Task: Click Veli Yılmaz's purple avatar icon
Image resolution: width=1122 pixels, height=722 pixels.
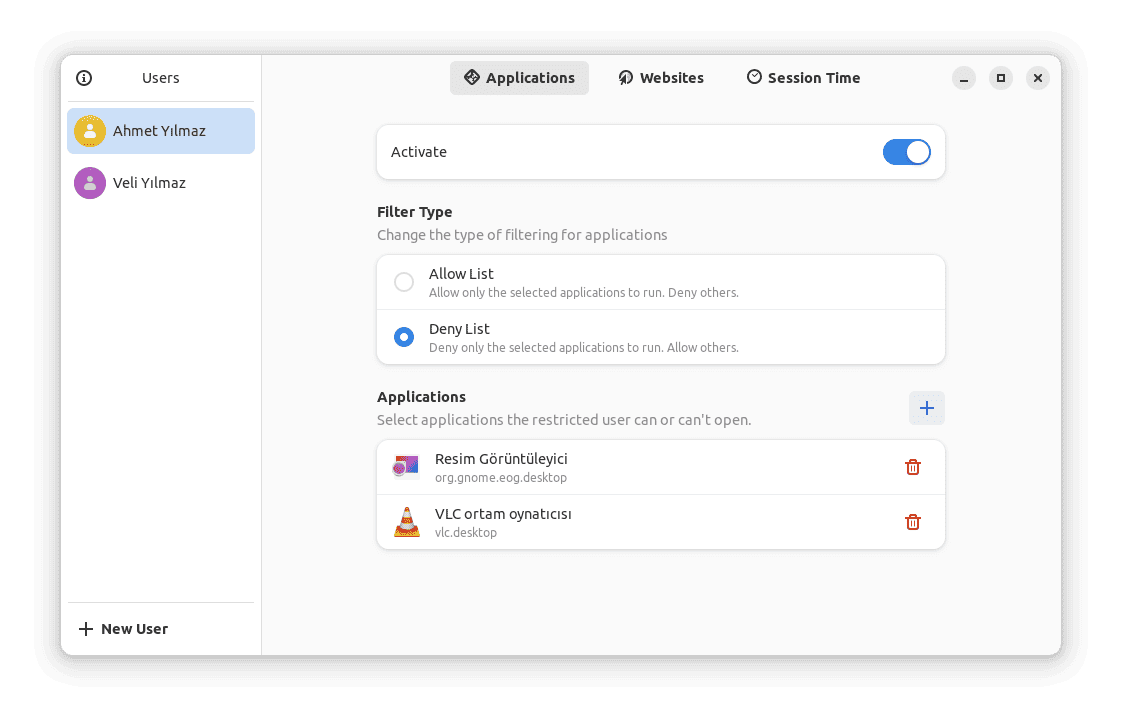Action: pos(89,183)
